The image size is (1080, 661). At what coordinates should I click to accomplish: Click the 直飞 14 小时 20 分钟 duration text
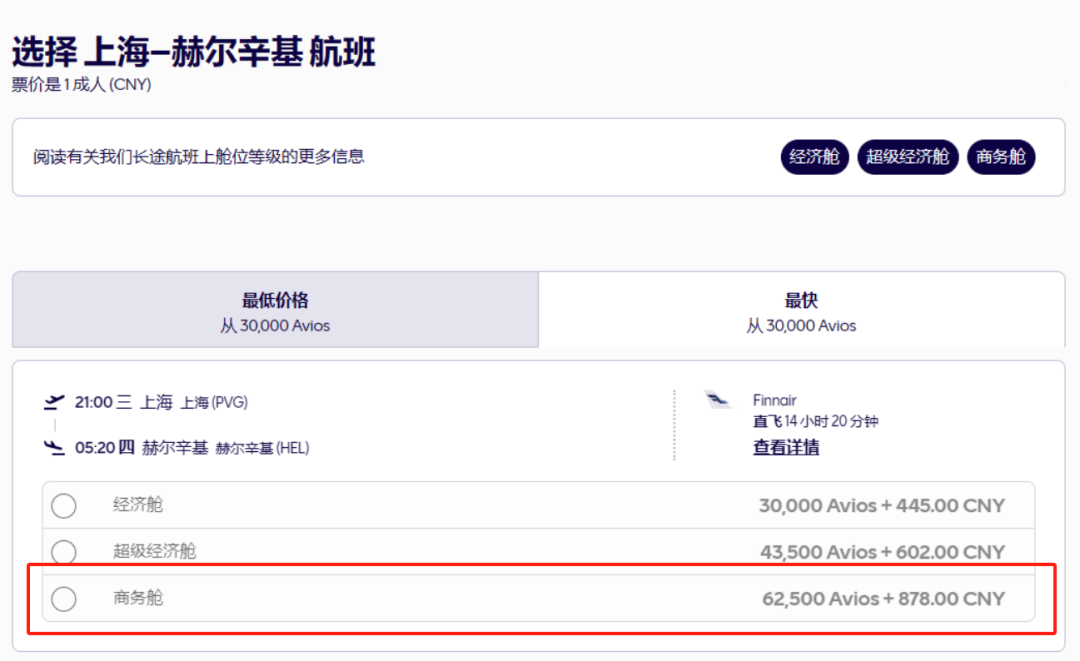(x=816, y=421)
